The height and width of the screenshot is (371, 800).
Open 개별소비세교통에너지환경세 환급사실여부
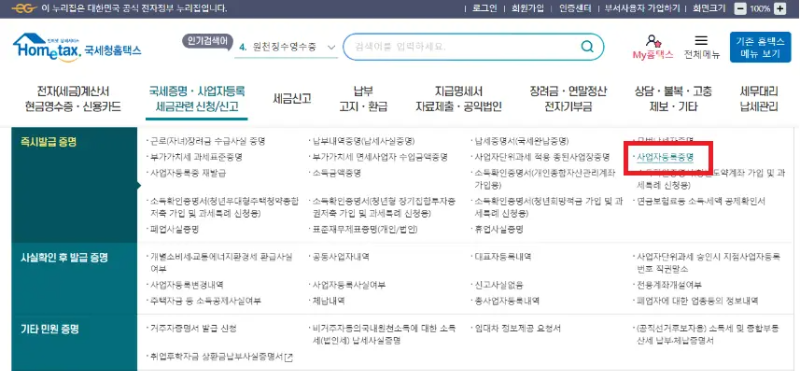click(x=220, y=262)
